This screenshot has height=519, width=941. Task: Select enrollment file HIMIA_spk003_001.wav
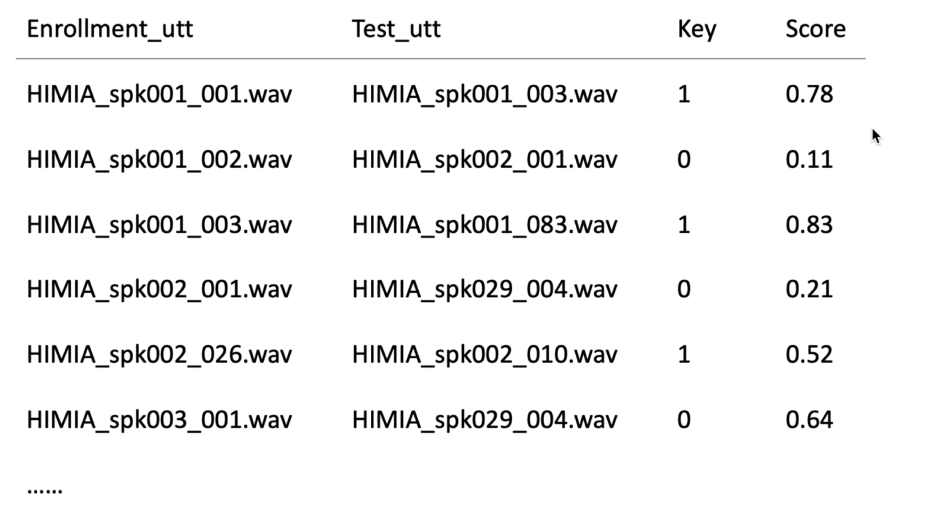(159, 420)
